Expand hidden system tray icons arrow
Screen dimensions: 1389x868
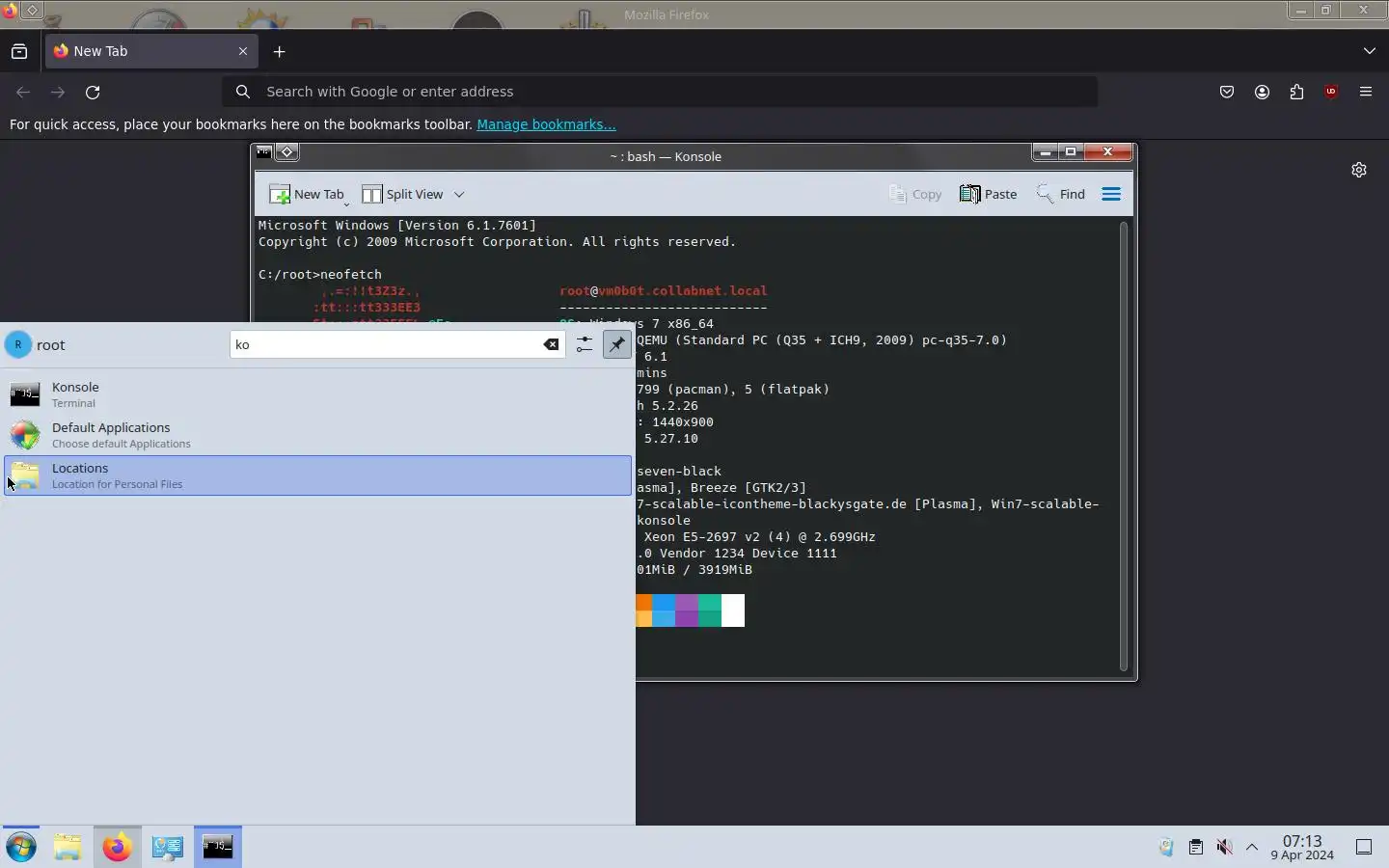[1252, 847]
